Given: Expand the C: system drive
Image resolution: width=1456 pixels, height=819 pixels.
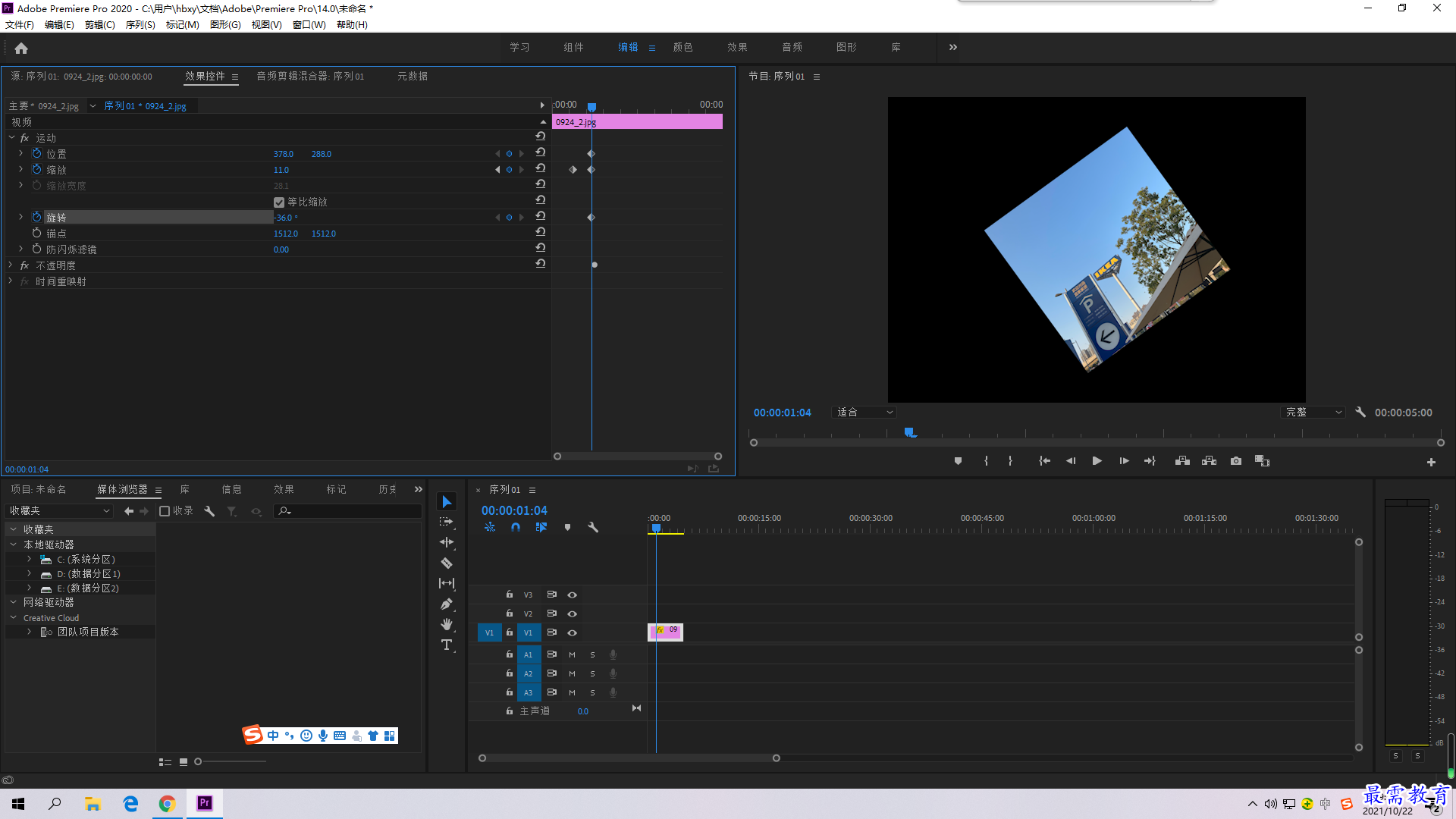Looking at the screenshot, I should [29, 559].
